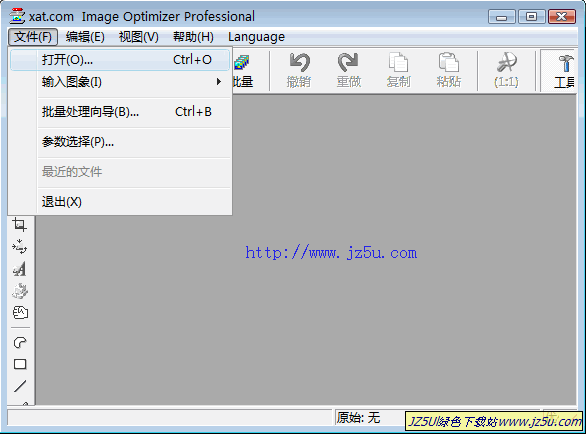Launch 批量处理向导(B)... menu entry
The image size is (586, 434).
click(x=120, y=112)
